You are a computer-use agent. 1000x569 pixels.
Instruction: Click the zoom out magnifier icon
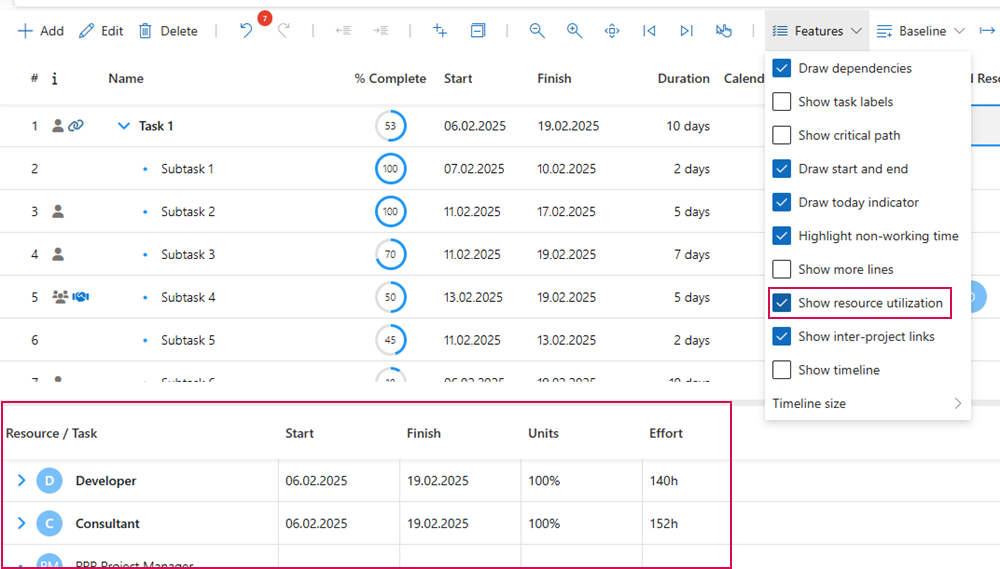537,31
